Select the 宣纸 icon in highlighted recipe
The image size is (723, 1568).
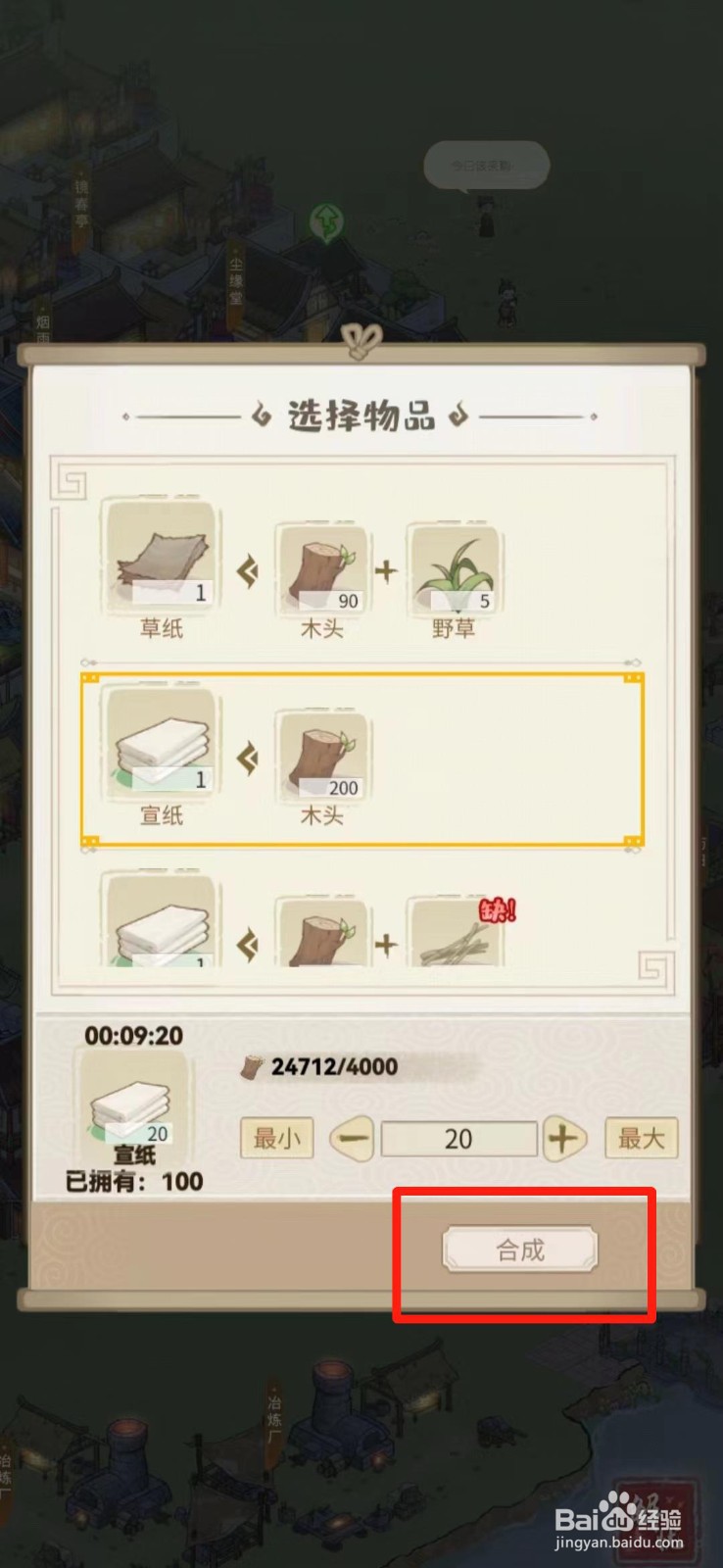[162, 742]
